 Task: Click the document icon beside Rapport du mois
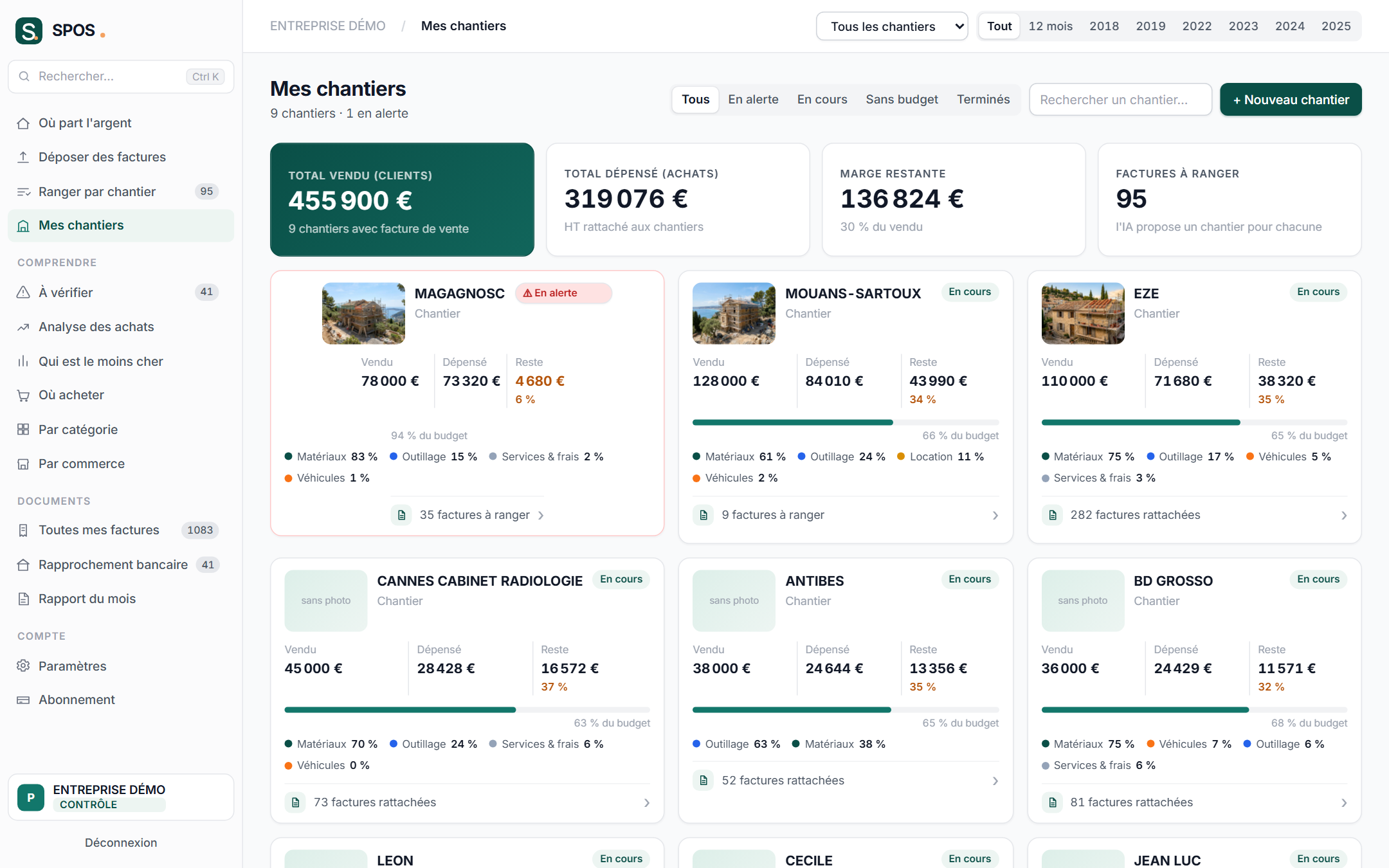tap(23, 599)
